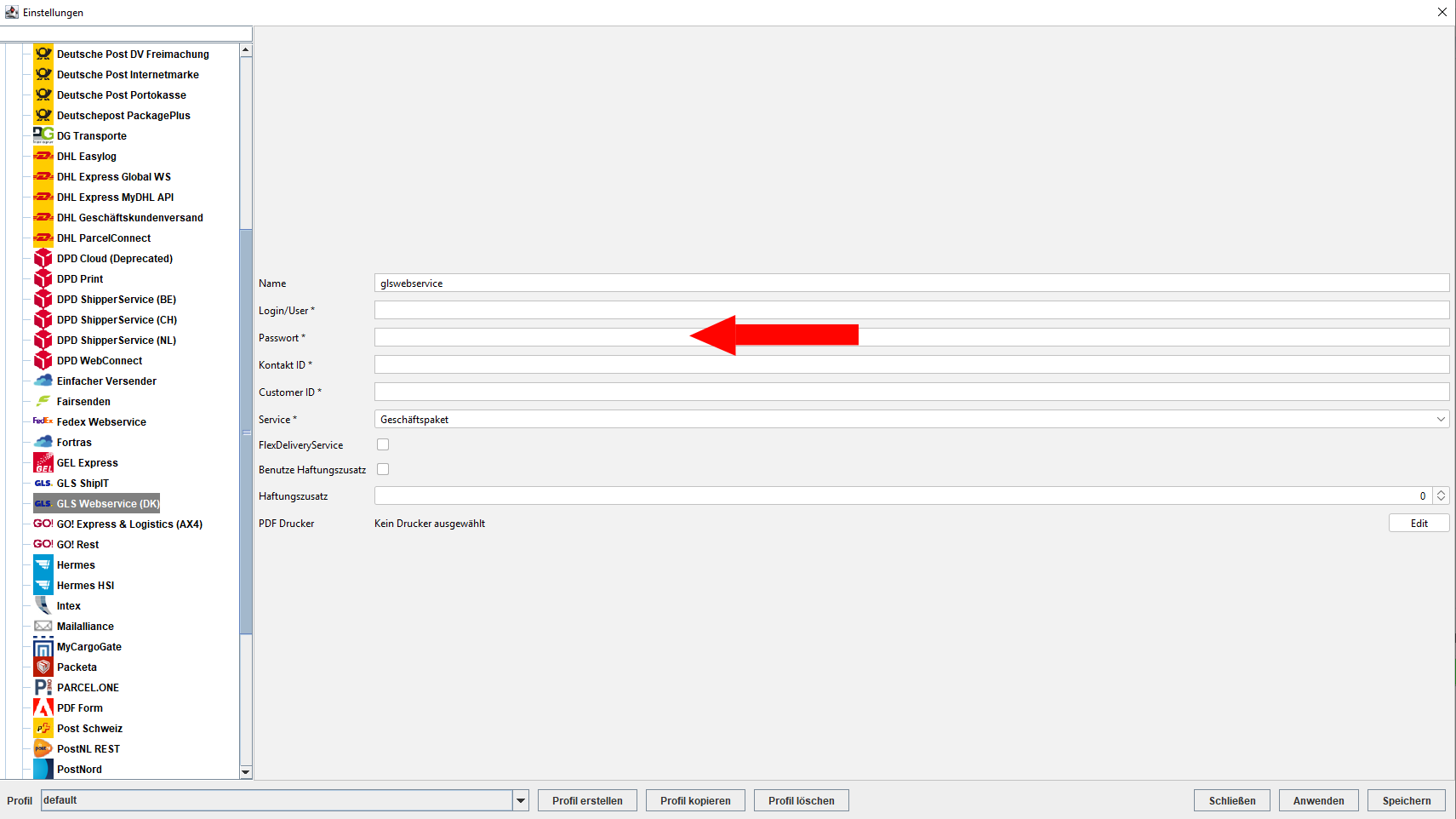The height and width of the screenshot is (819, 1456).
Task: Click the Deutsche Post Portokasse icon
Action: tap(43, 94)
